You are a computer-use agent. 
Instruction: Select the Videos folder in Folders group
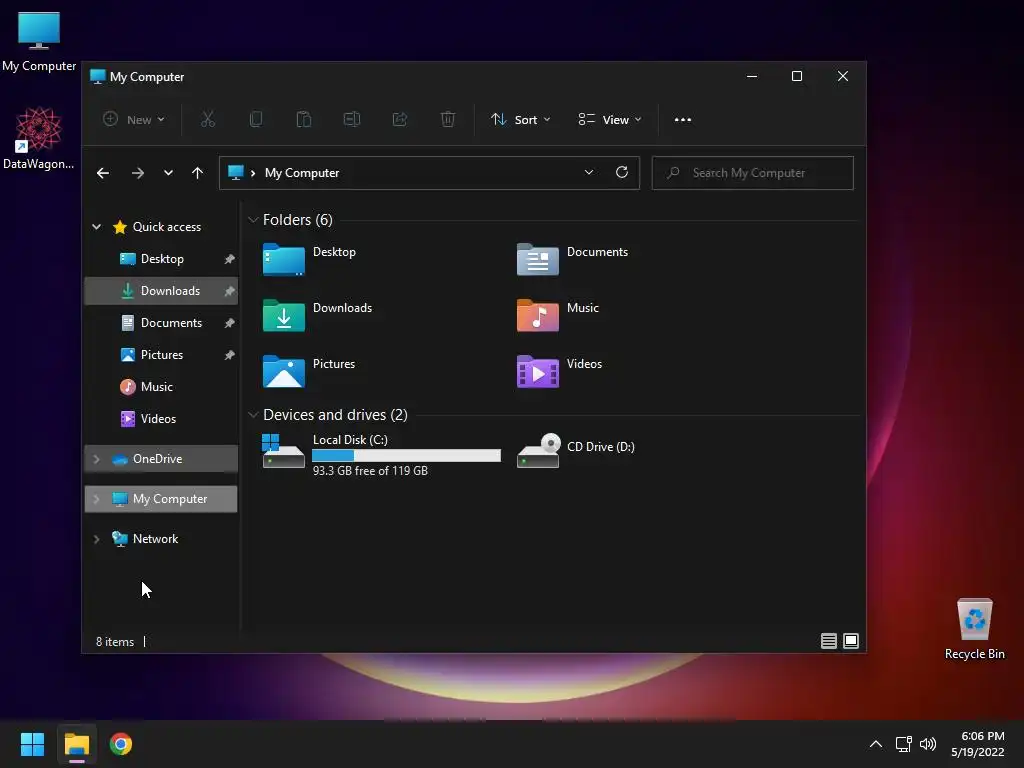560,372
